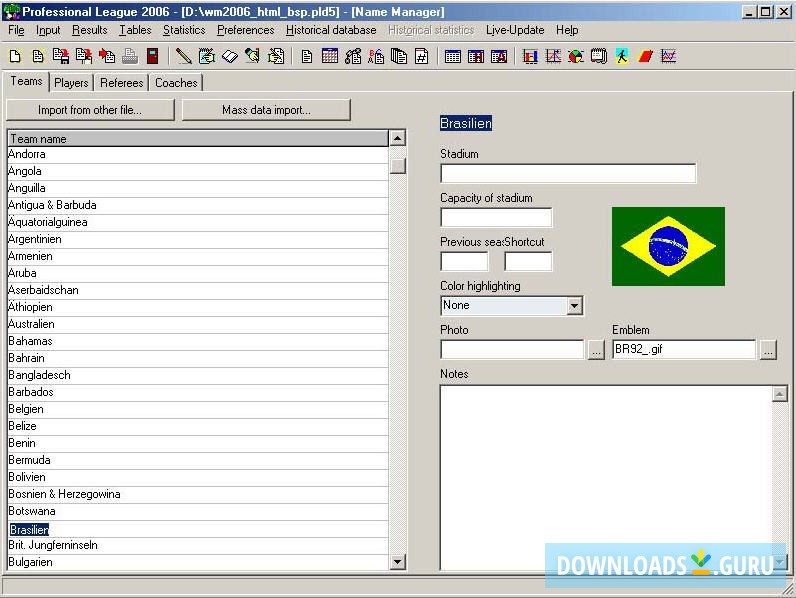Switch to the Players tab
Image resolution: width=796 pixels, height=598 pixels.
[x=71, y=83]
